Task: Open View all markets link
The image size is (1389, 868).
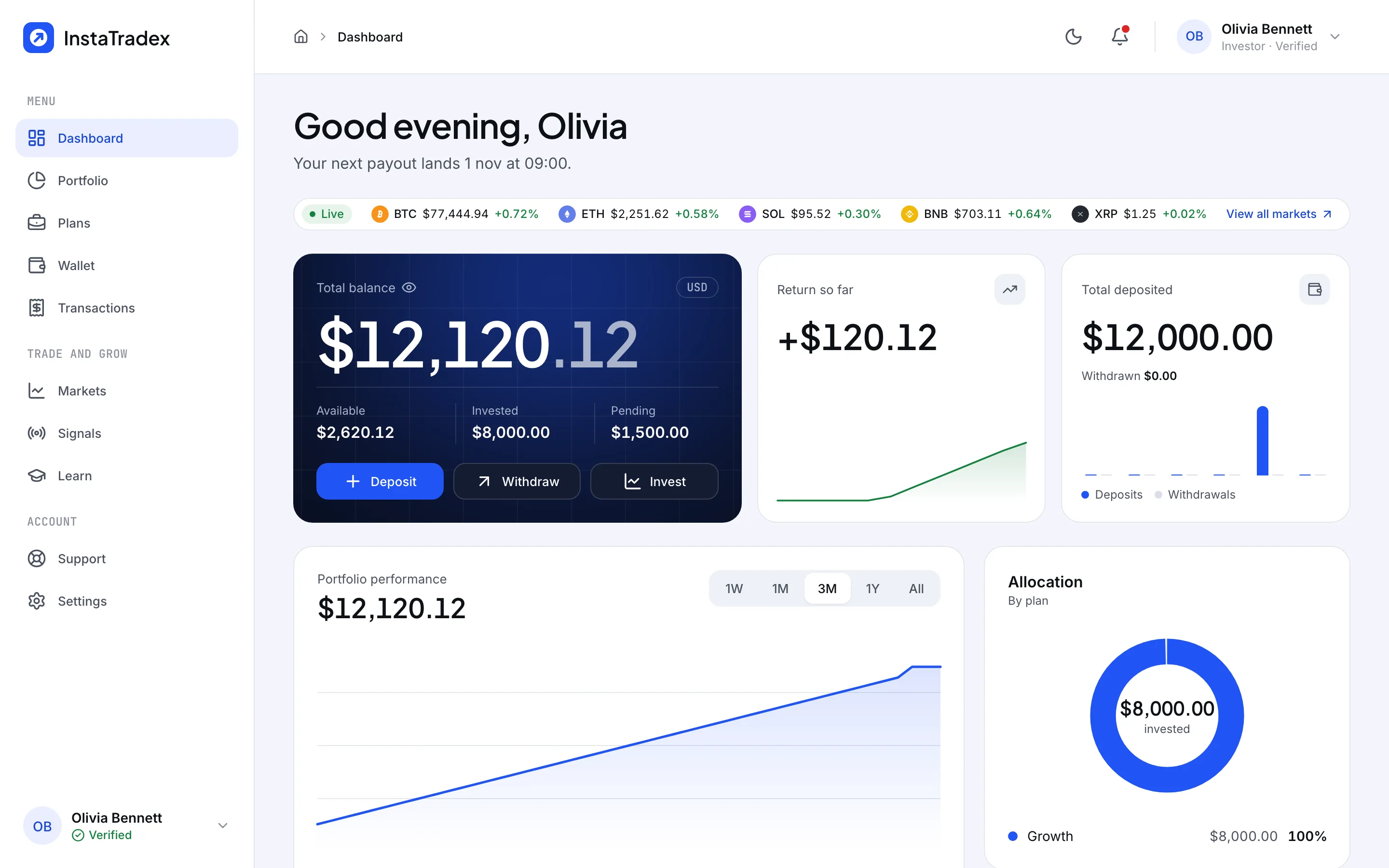Action: pos(1279,214)
